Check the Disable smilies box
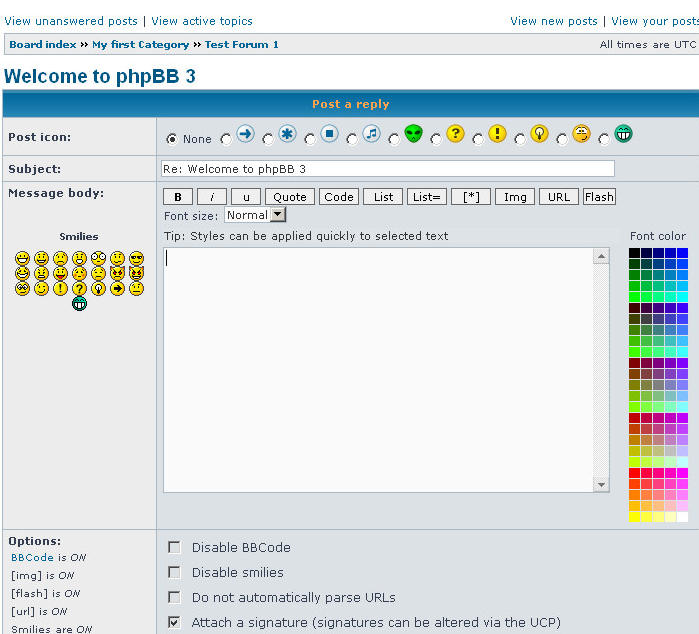The width and height of the screenshot is (699, 634). point(174,572)
